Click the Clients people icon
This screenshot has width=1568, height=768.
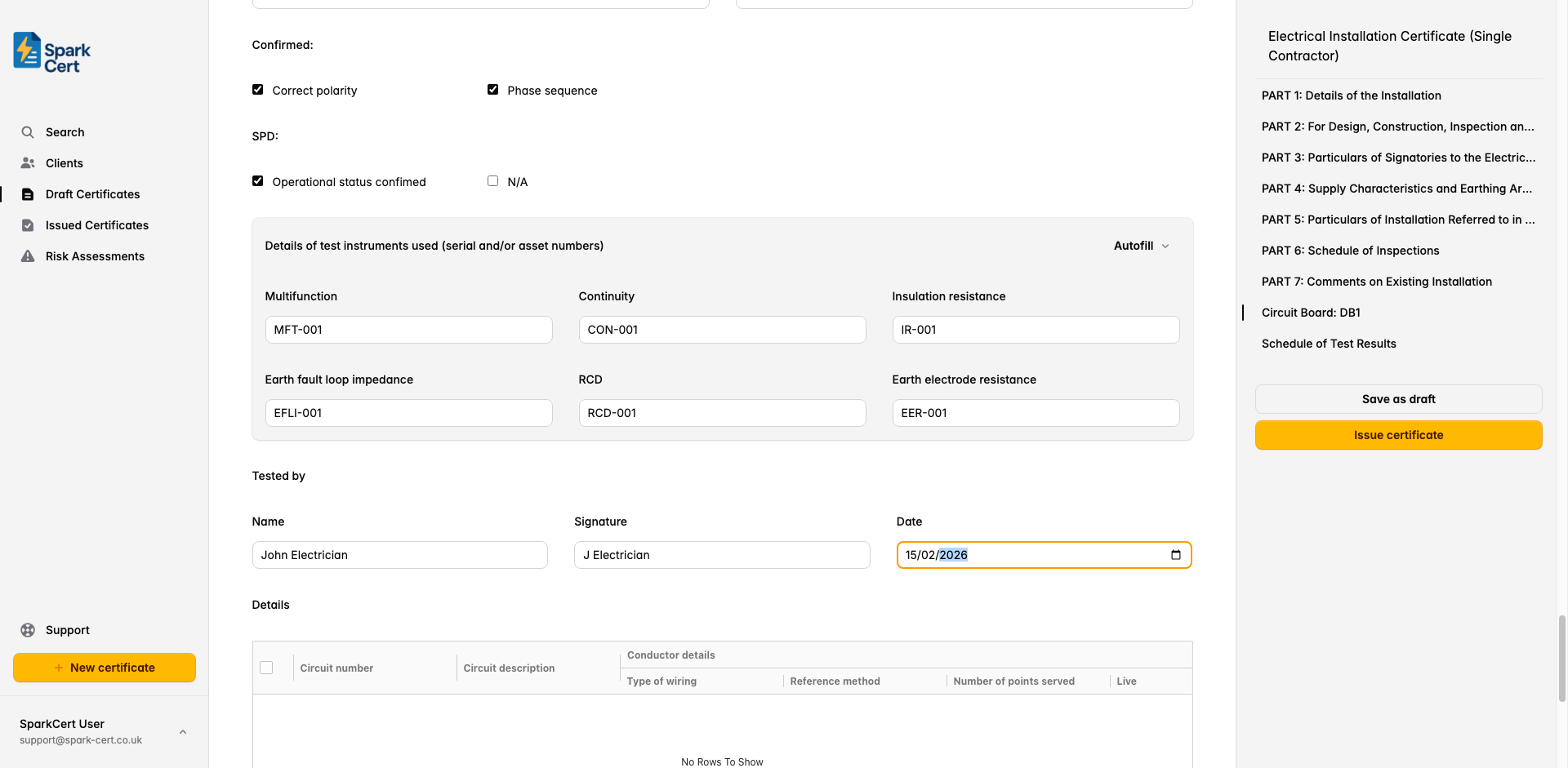click(28, 163)
